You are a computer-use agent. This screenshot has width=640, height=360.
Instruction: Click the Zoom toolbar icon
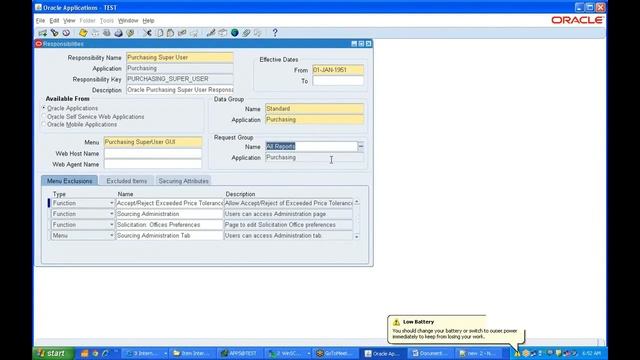(x=223, y=33)
